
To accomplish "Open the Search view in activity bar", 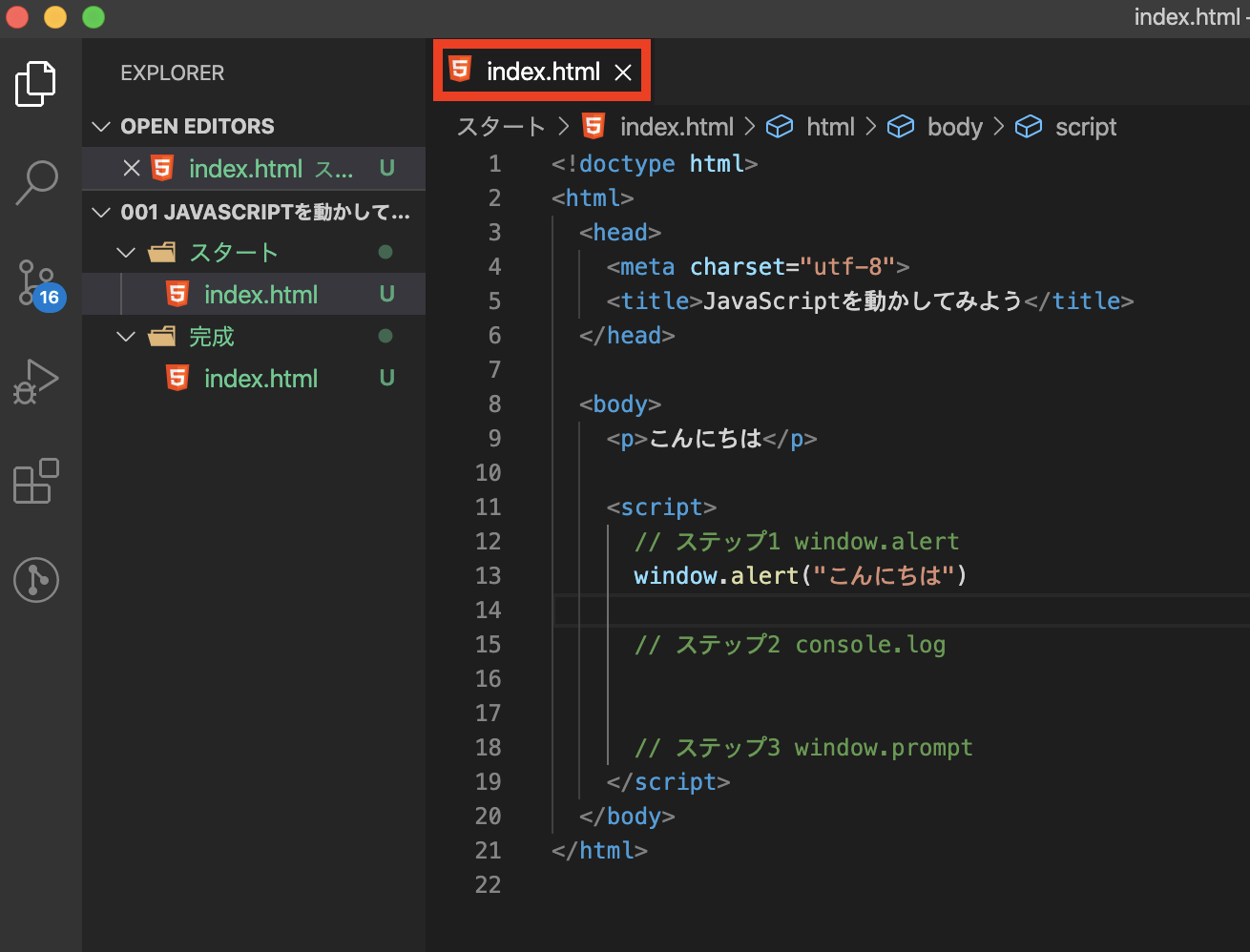I will point(36,183).
